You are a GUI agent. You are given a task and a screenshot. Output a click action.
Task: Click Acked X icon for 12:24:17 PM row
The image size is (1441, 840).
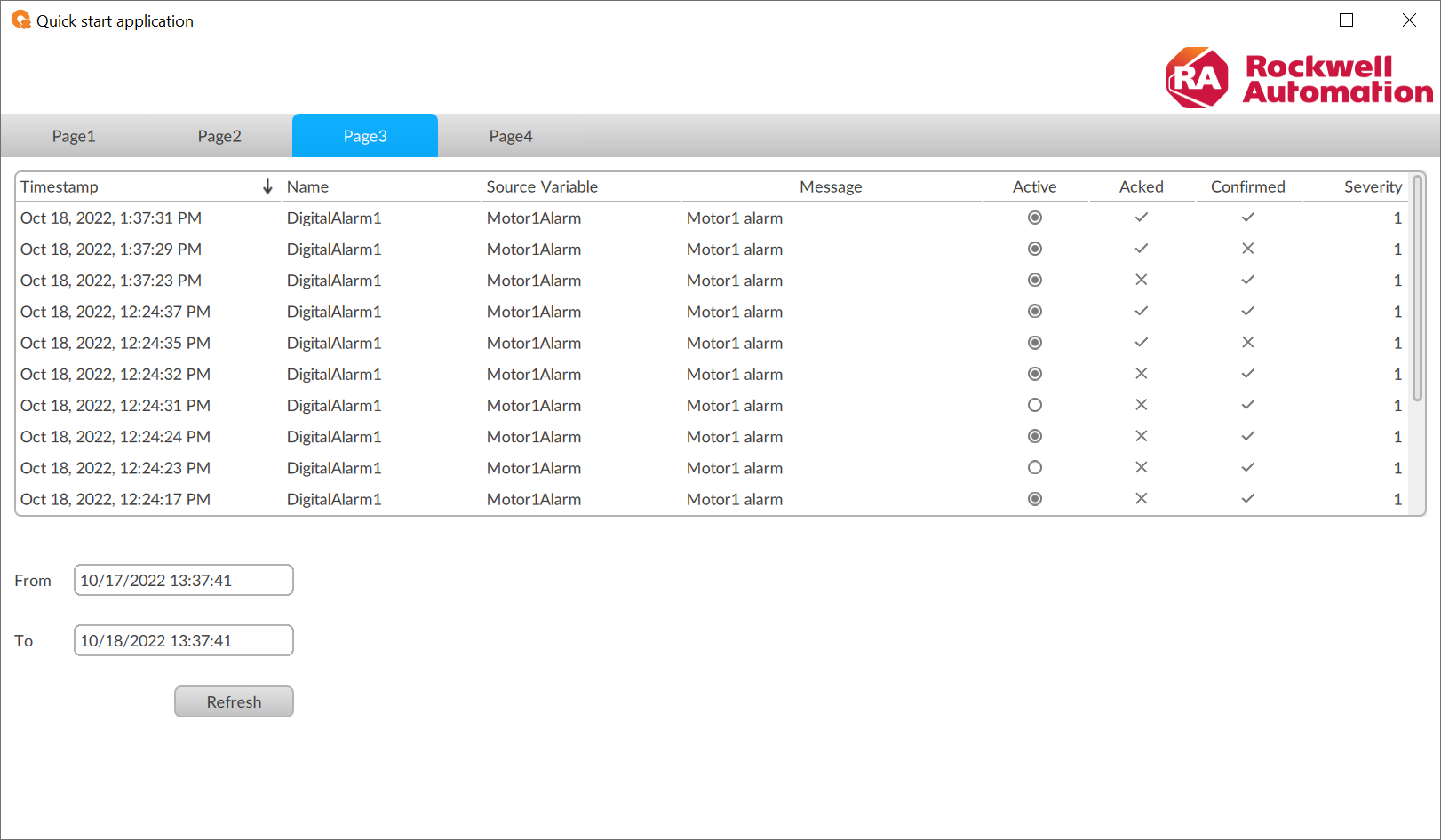(x=1141, y=499)
